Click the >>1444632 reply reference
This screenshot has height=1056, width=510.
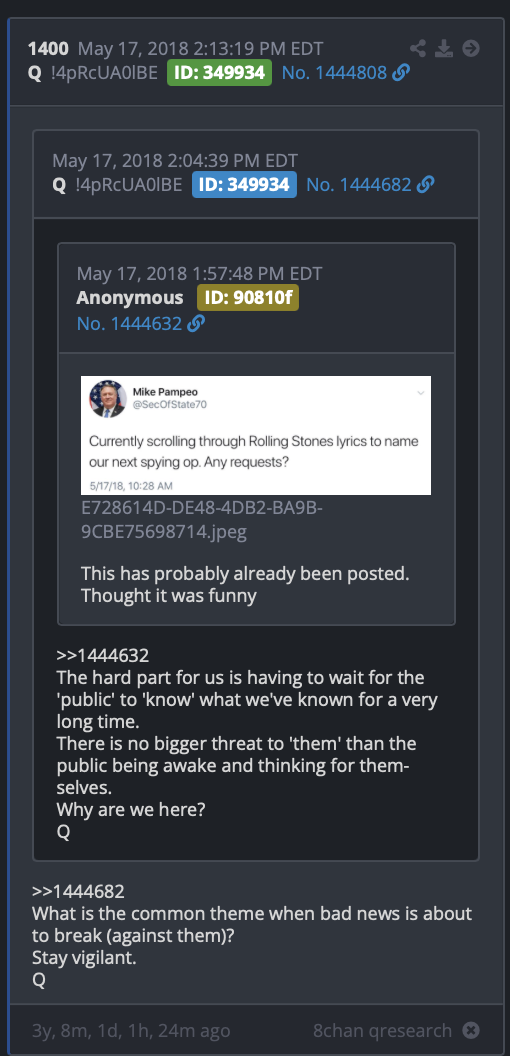(x=102, y=655)
